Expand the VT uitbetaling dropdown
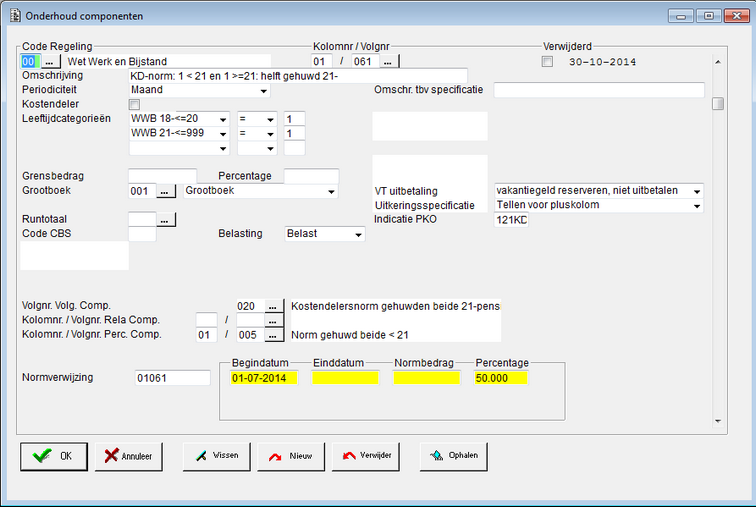The height and width of the screenshot is (507, 756). (697, 191)
